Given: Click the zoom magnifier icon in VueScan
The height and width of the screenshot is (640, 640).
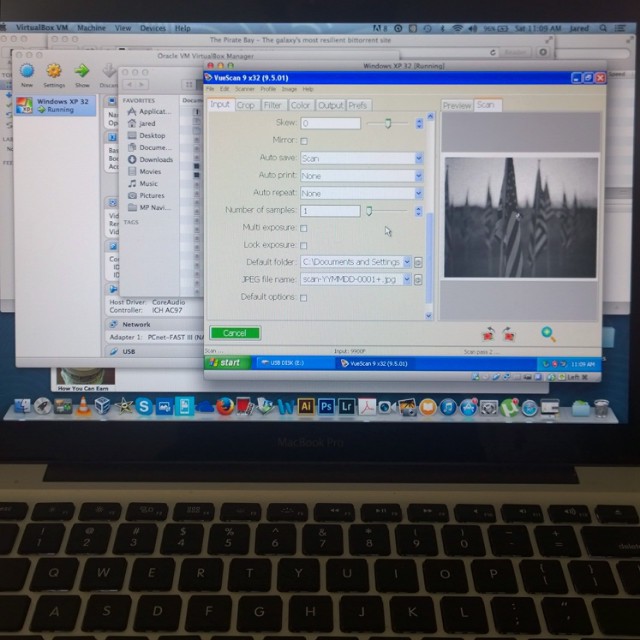Looking at the screenshot, I should tap(548, 334).
